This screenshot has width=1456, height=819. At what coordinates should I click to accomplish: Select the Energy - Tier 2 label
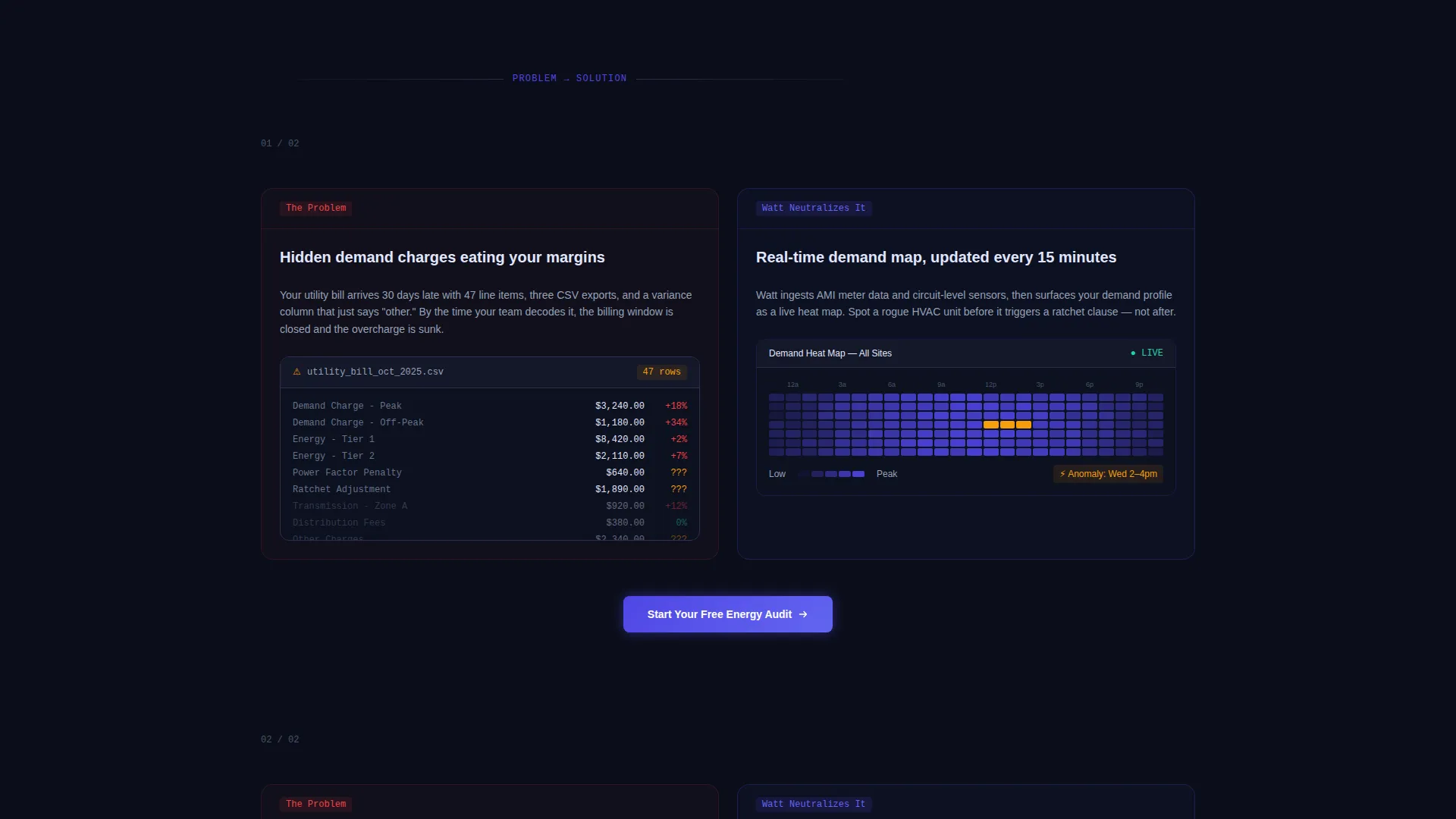coord(334,456)
